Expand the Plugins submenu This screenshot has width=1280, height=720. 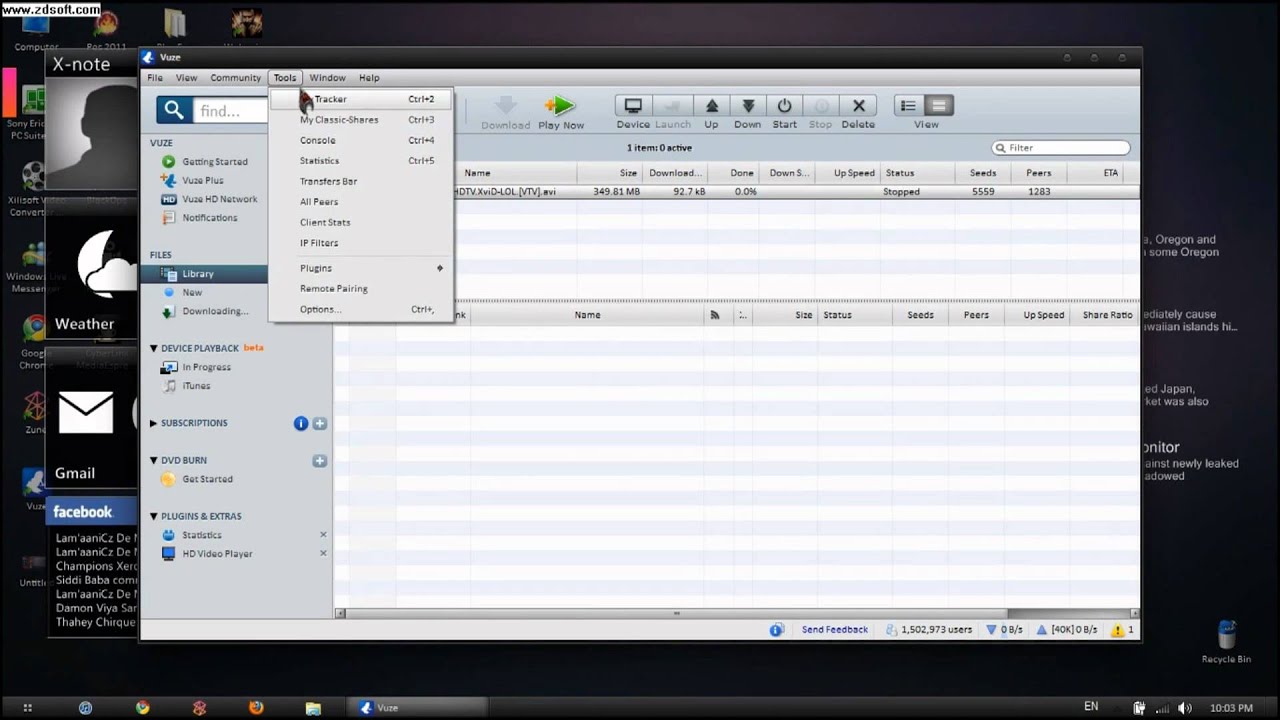pos(361,268)
